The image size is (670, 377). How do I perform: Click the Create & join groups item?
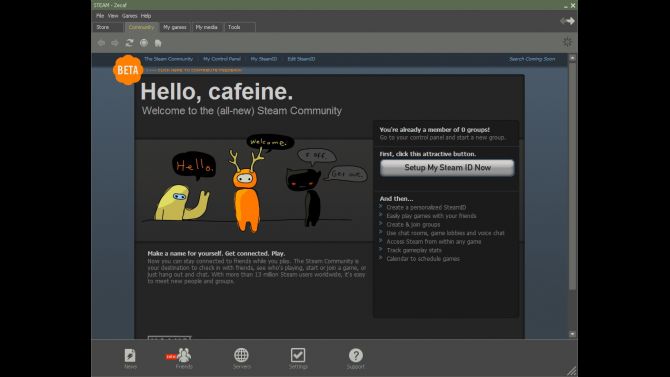pyautogui.click(x=413, y=224)
